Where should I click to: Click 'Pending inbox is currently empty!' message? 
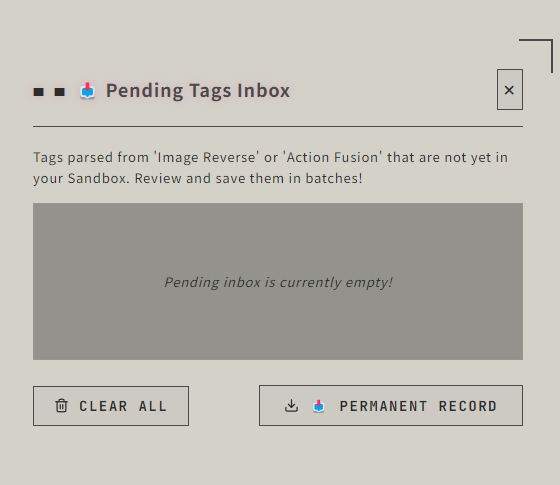tap(279, 282)
